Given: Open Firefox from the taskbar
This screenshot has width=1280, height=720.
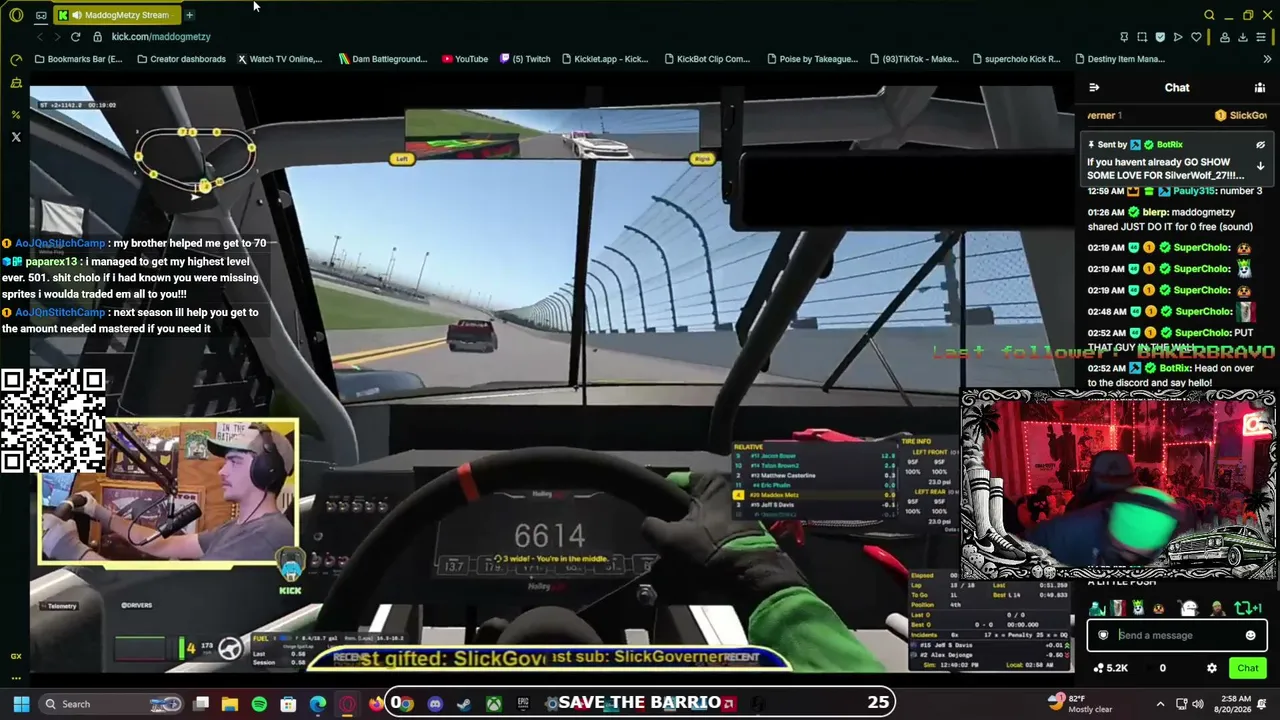Looking at the screenshot, I should pyautogui.click(x=376, y=704).
